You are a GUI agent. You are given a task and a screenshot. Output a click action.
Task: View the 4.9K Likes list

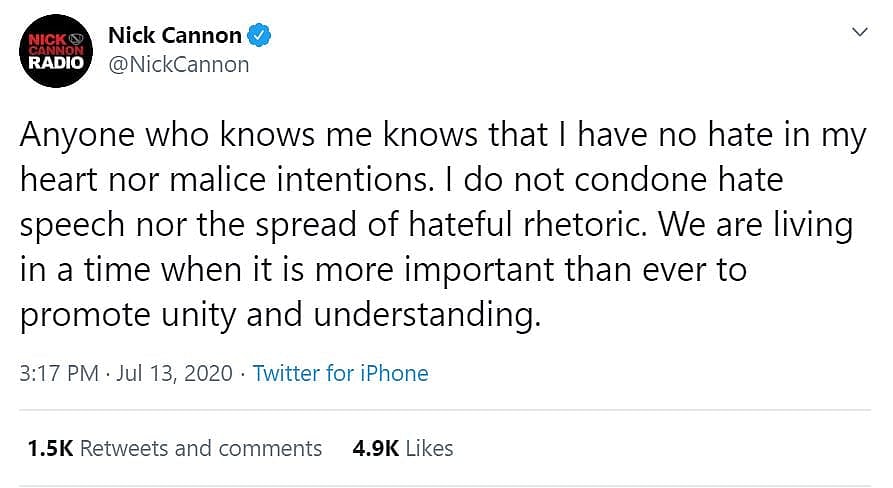[x=403, y=448]
